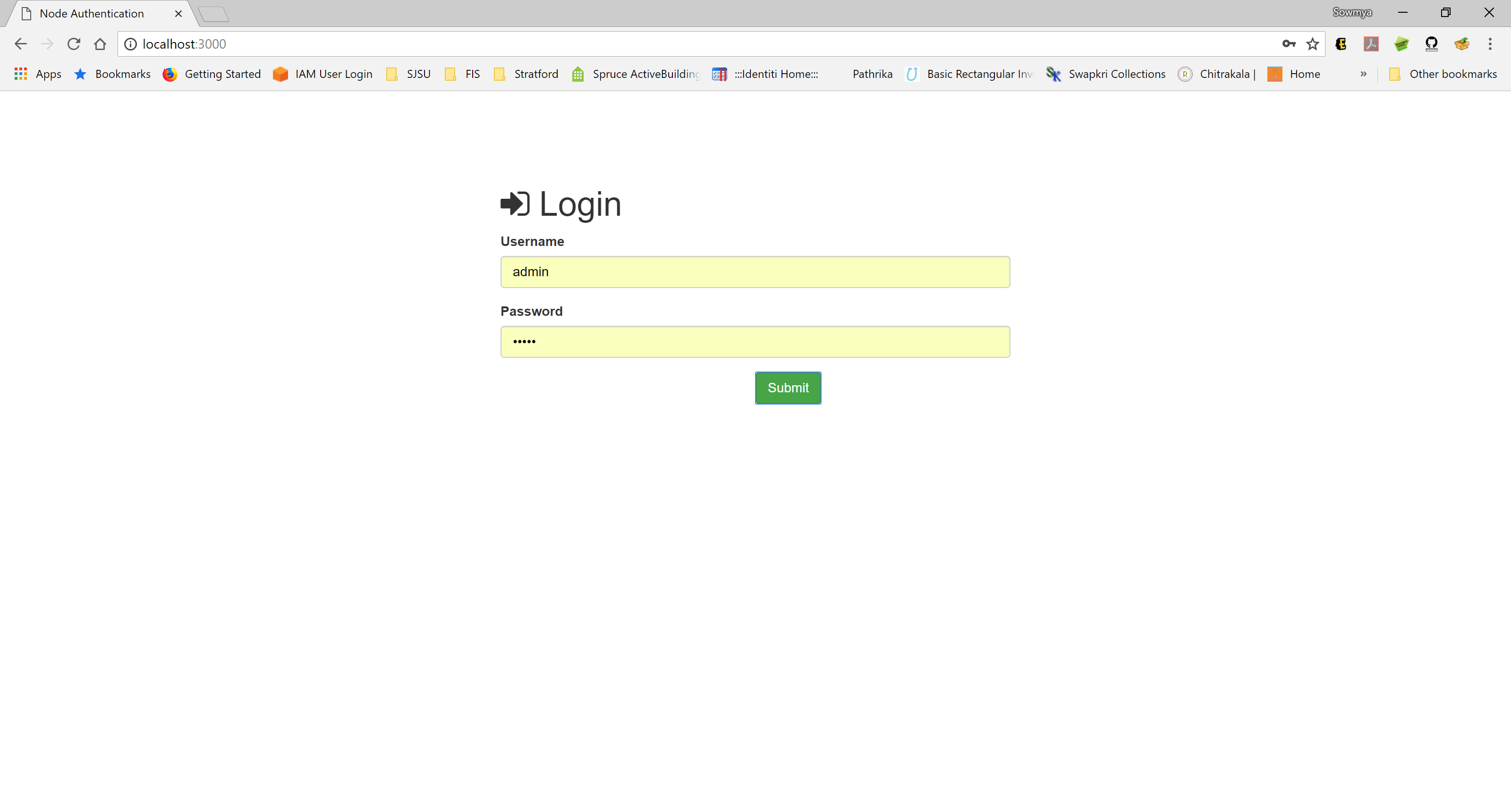1511x812 pixels.
Task: Open the IAM User Login bookmark
Action: 323,74
